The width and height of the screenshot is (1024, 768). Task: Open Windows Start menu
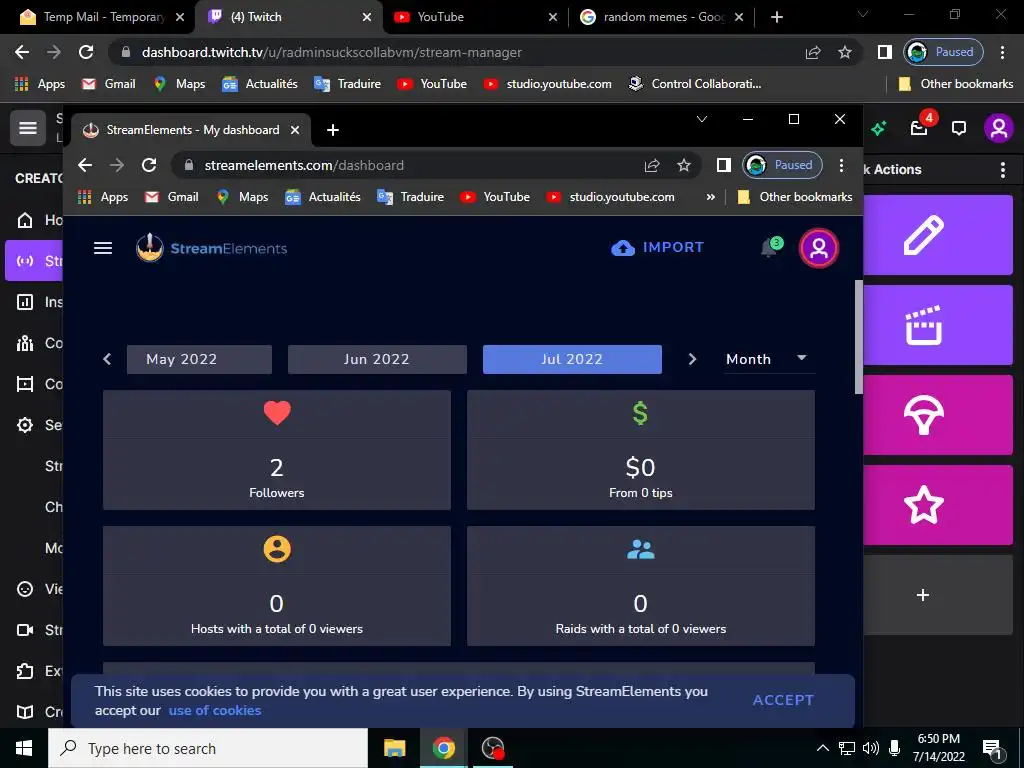click(24, 748)
